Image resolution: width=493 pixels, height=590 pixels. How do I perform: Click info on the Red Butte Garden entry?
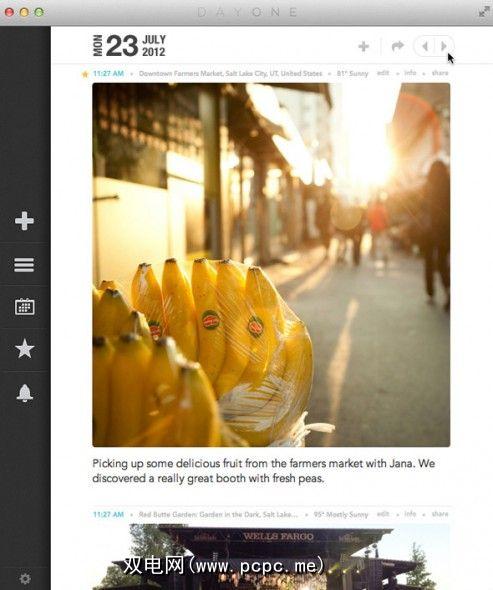click(x=410, y=514)
